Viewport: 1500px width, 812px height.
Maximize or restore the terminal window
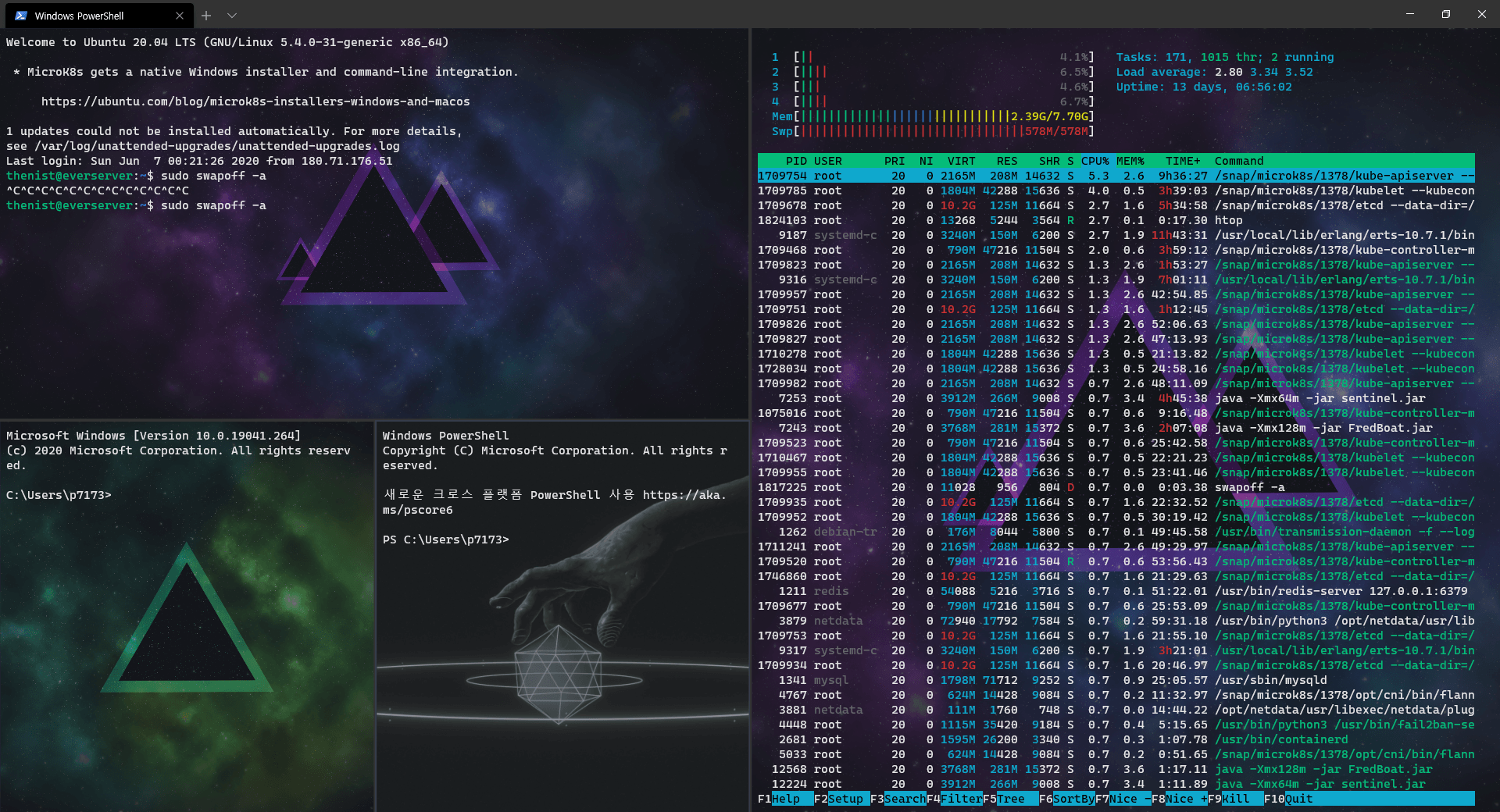pyautogui.click(x=1445, y=15)
